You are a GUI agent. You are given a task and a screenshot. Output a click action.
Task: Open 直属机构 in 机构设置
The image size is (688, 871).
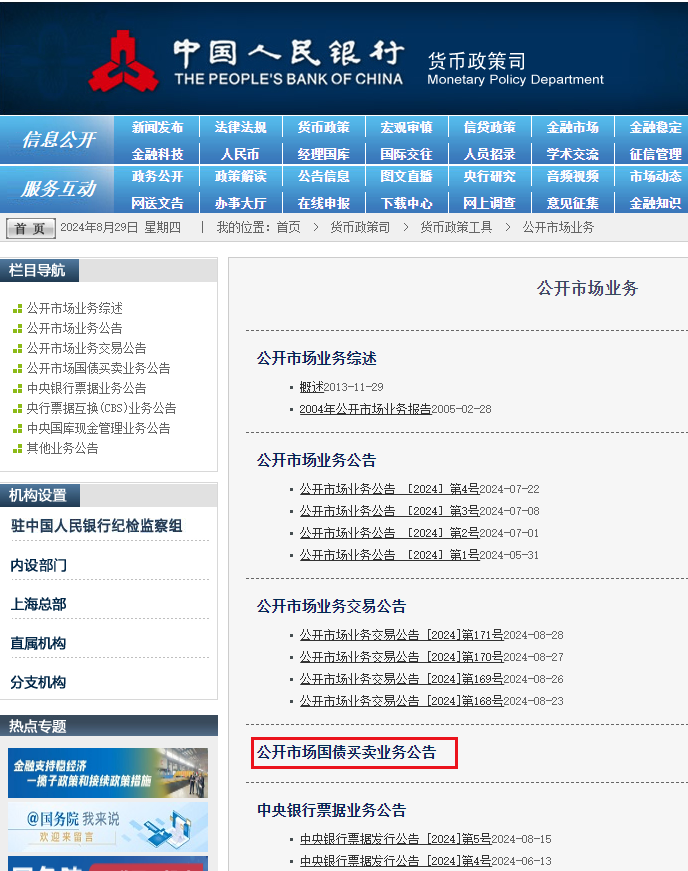38,643
